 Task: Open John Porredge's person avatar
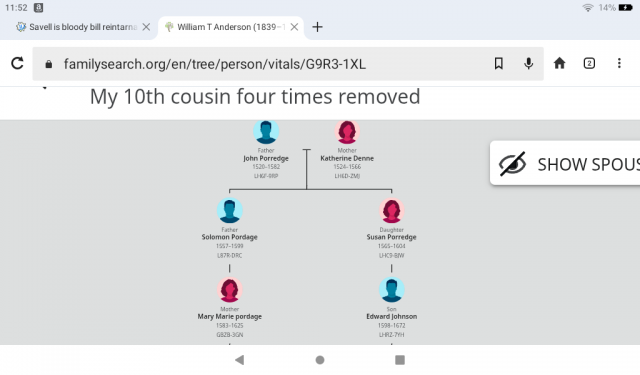pos(266,131)
